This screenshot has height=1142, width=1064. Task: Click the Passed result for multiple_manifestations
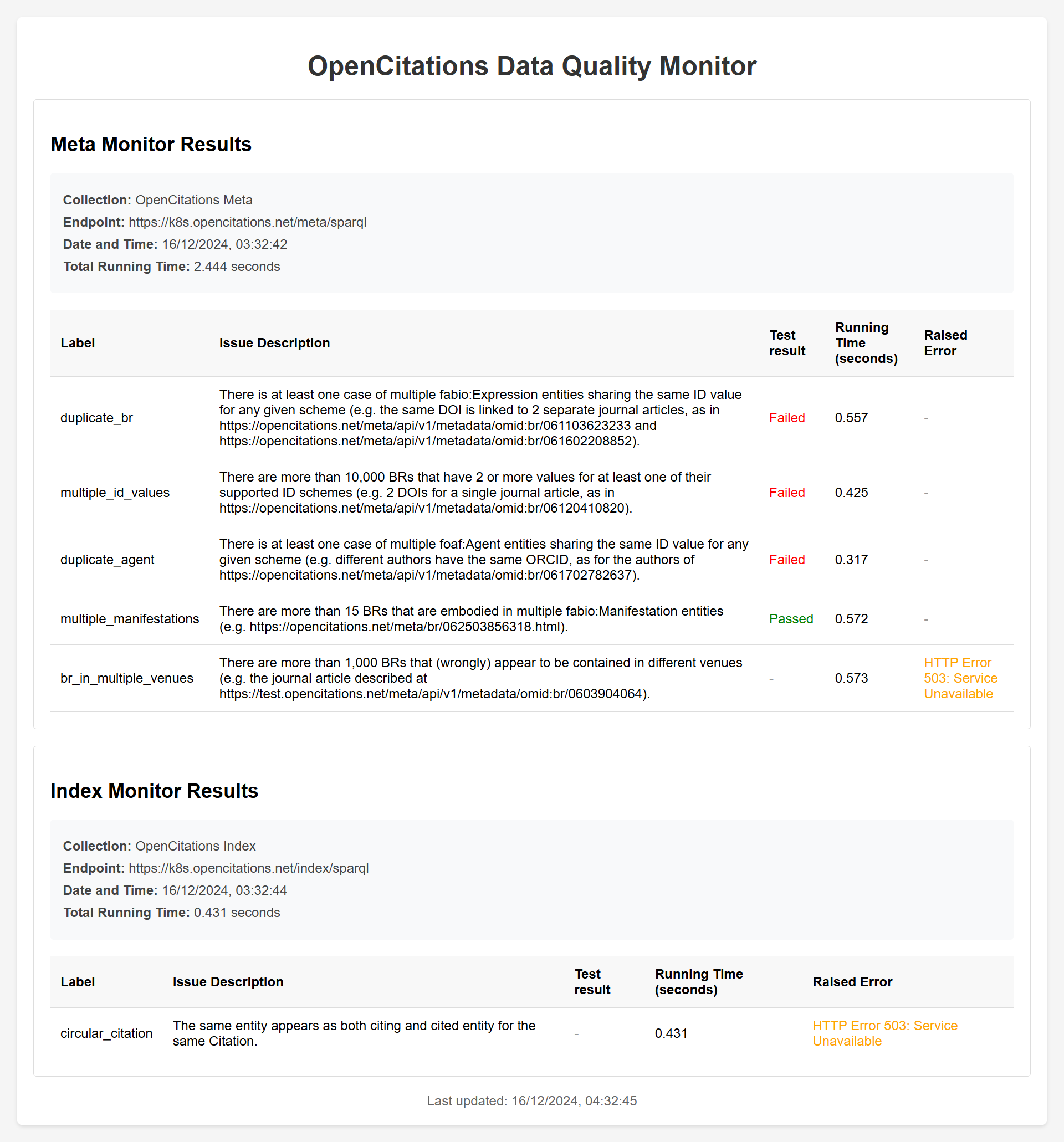[791, 619]
